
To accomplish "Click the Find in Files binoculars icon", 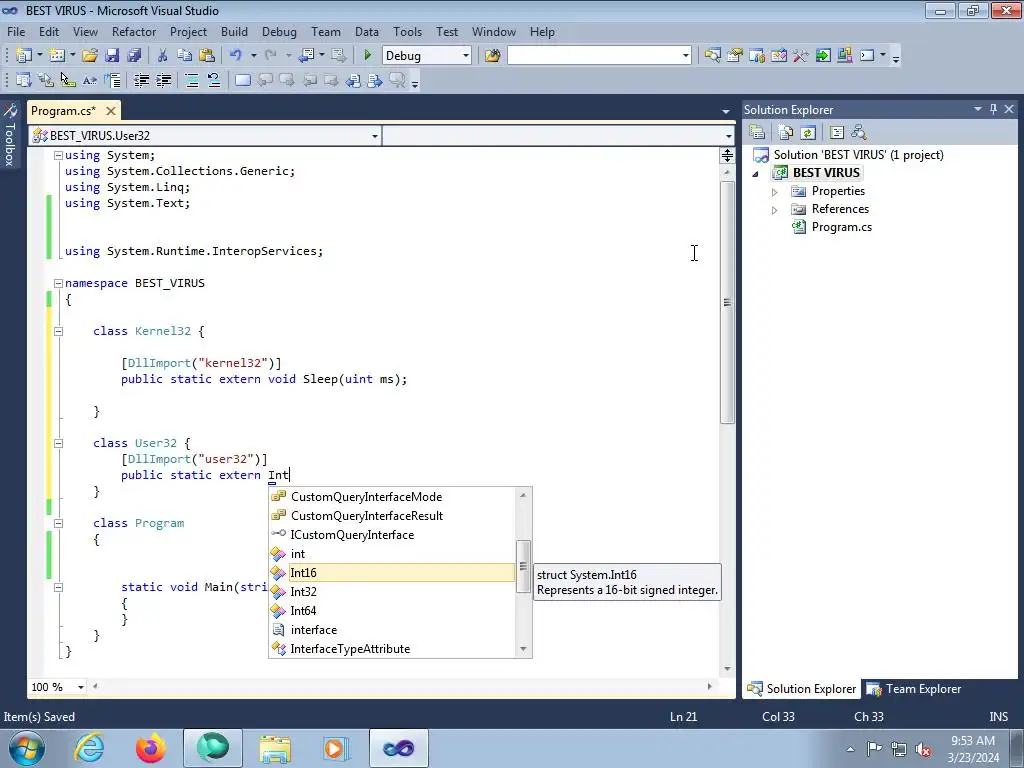I will point(492,56).
